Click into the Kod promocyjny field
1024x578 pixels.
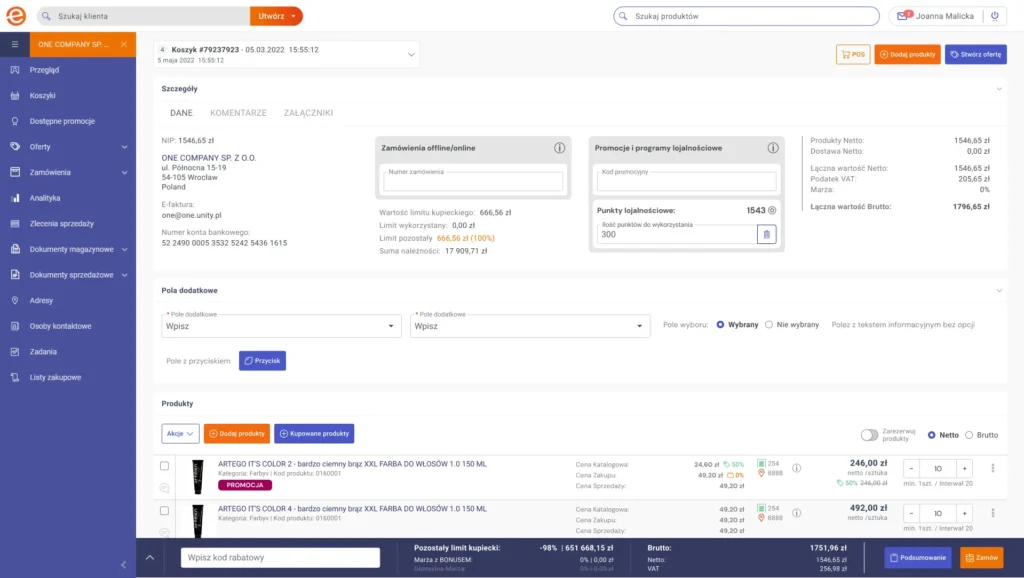[x=686, y=182]
